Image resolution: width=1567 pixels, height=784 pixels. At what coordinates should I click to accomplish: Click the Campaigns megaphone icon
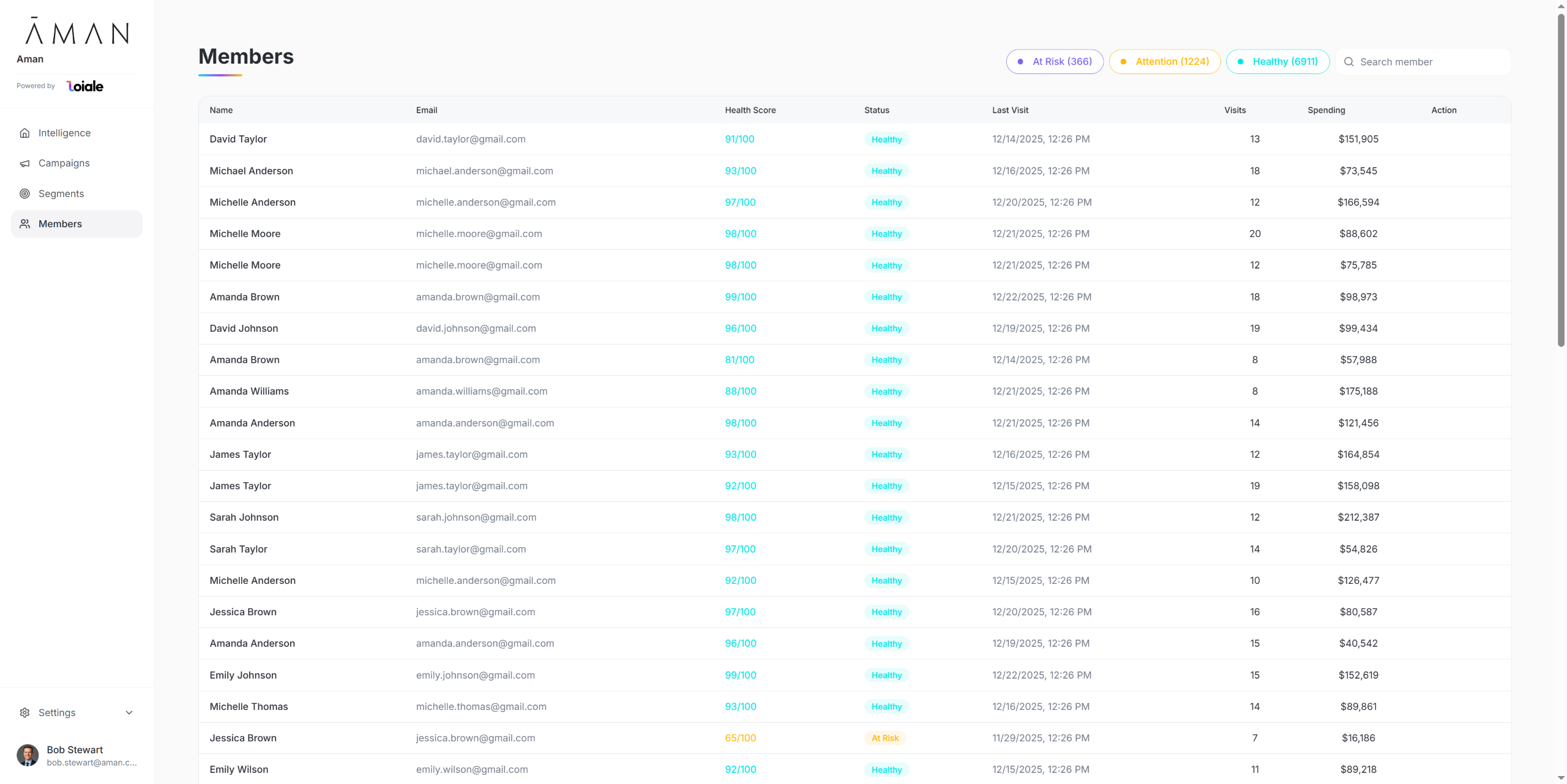coord(24,163)
